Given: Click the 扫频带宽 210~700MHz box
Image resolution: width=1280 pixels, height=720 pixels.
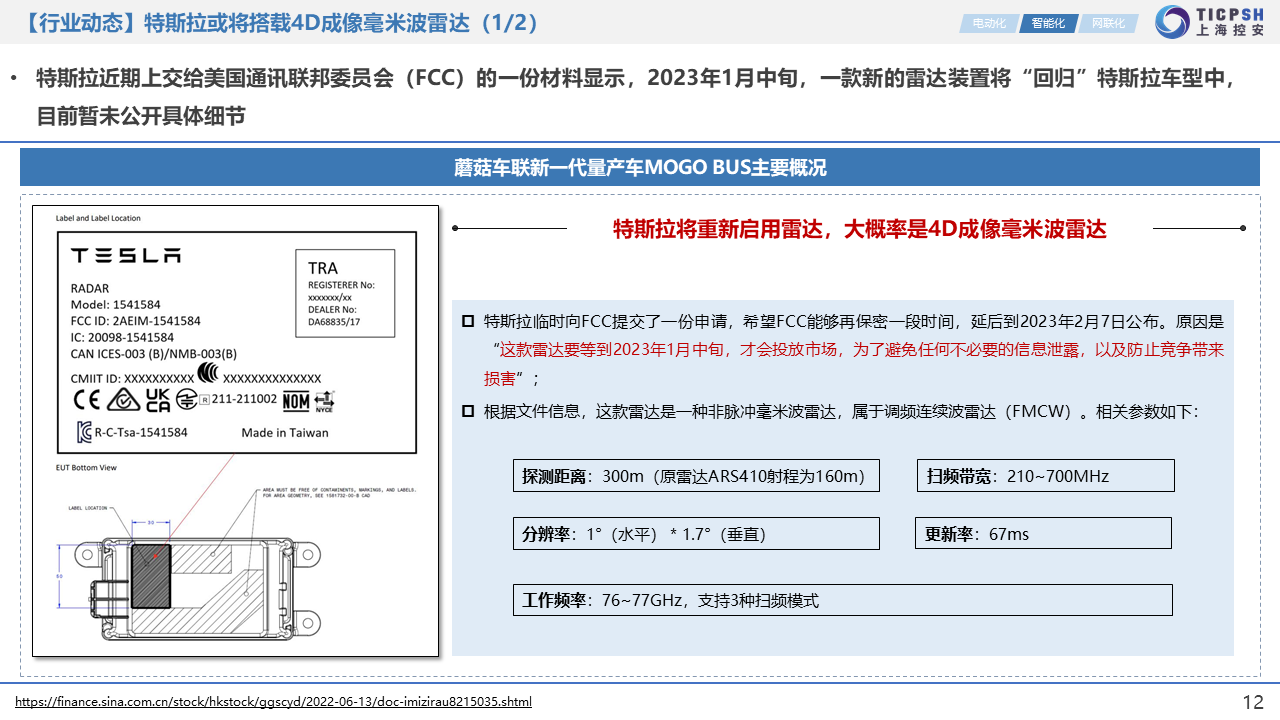Looking at the screenshot, I should pyautogui.click(x=1045, y=476).
